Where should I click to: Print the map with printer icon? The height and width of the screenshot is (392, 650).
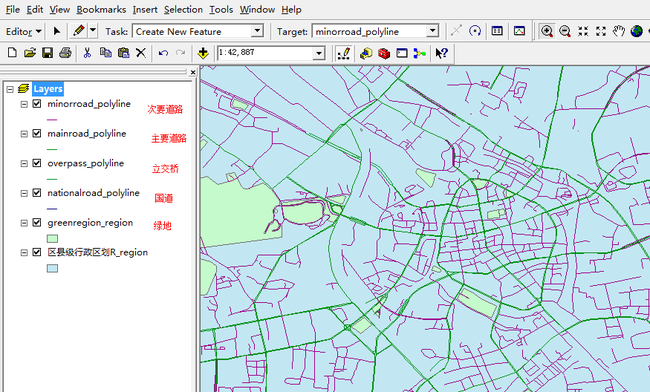point(65,53)
